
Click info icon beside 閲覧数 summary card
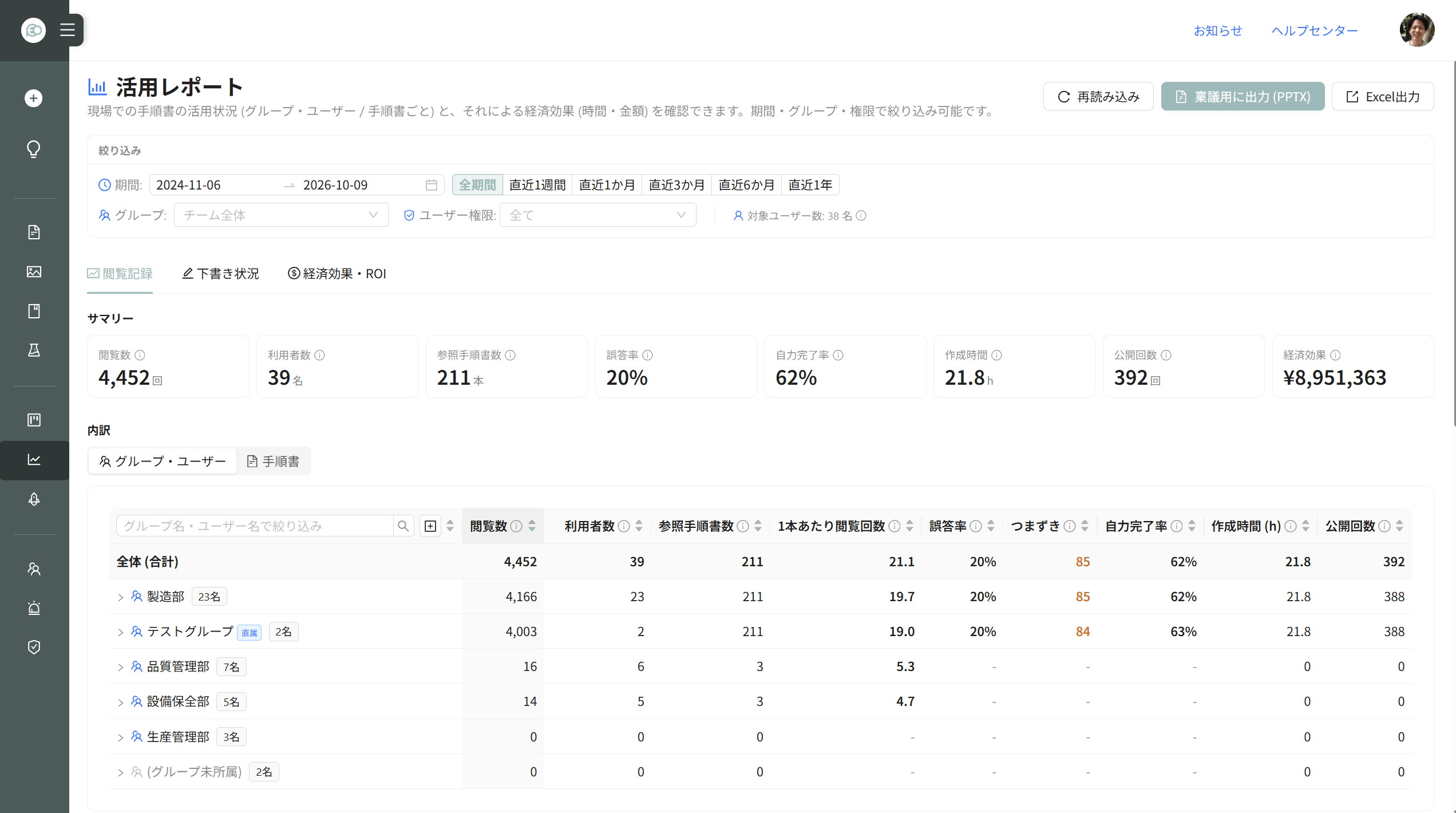(140, 355)
